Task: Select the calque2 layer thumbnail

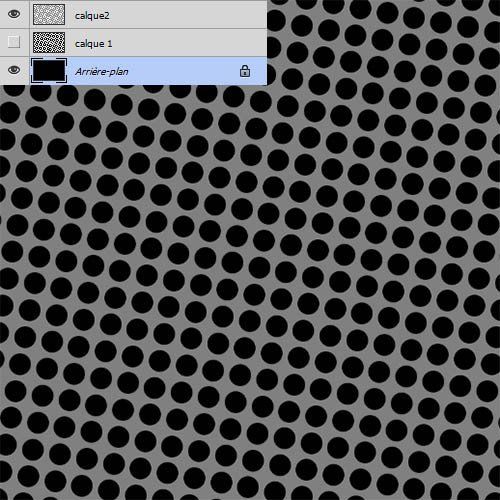Action: click(x=49, y=14)
